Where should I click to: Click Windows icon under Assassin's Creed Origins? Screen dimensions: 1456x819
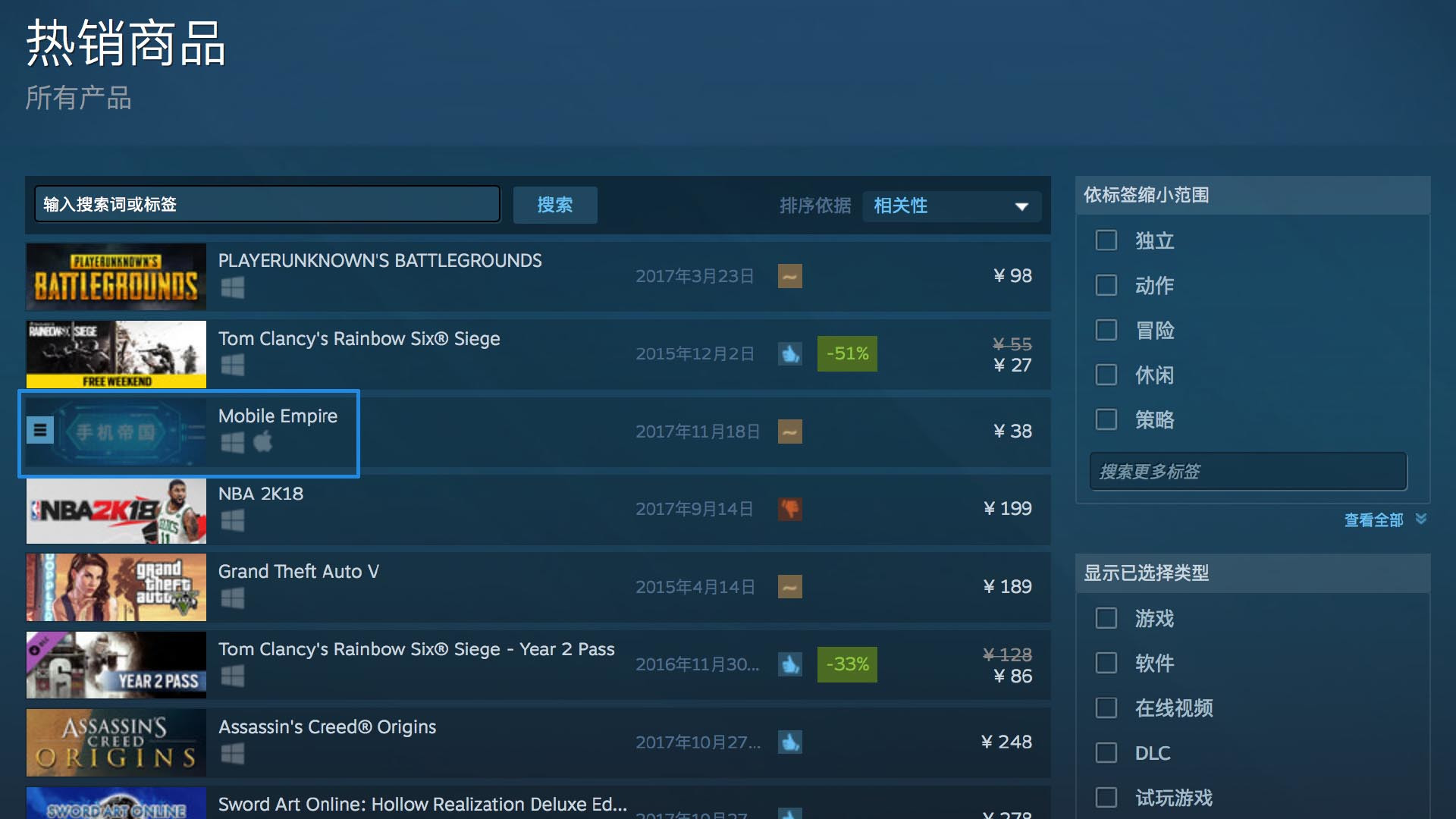tap(233, 754)
